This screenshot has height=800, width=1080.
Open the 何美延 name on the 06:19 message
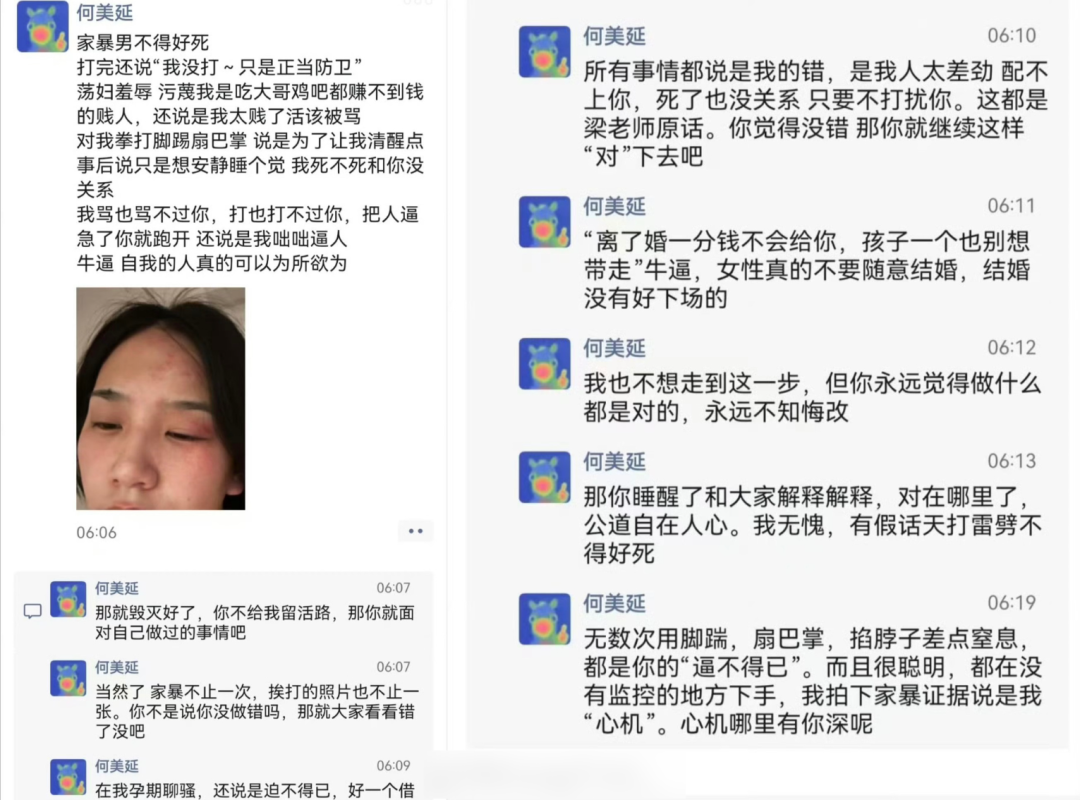(x=614, y=604)
